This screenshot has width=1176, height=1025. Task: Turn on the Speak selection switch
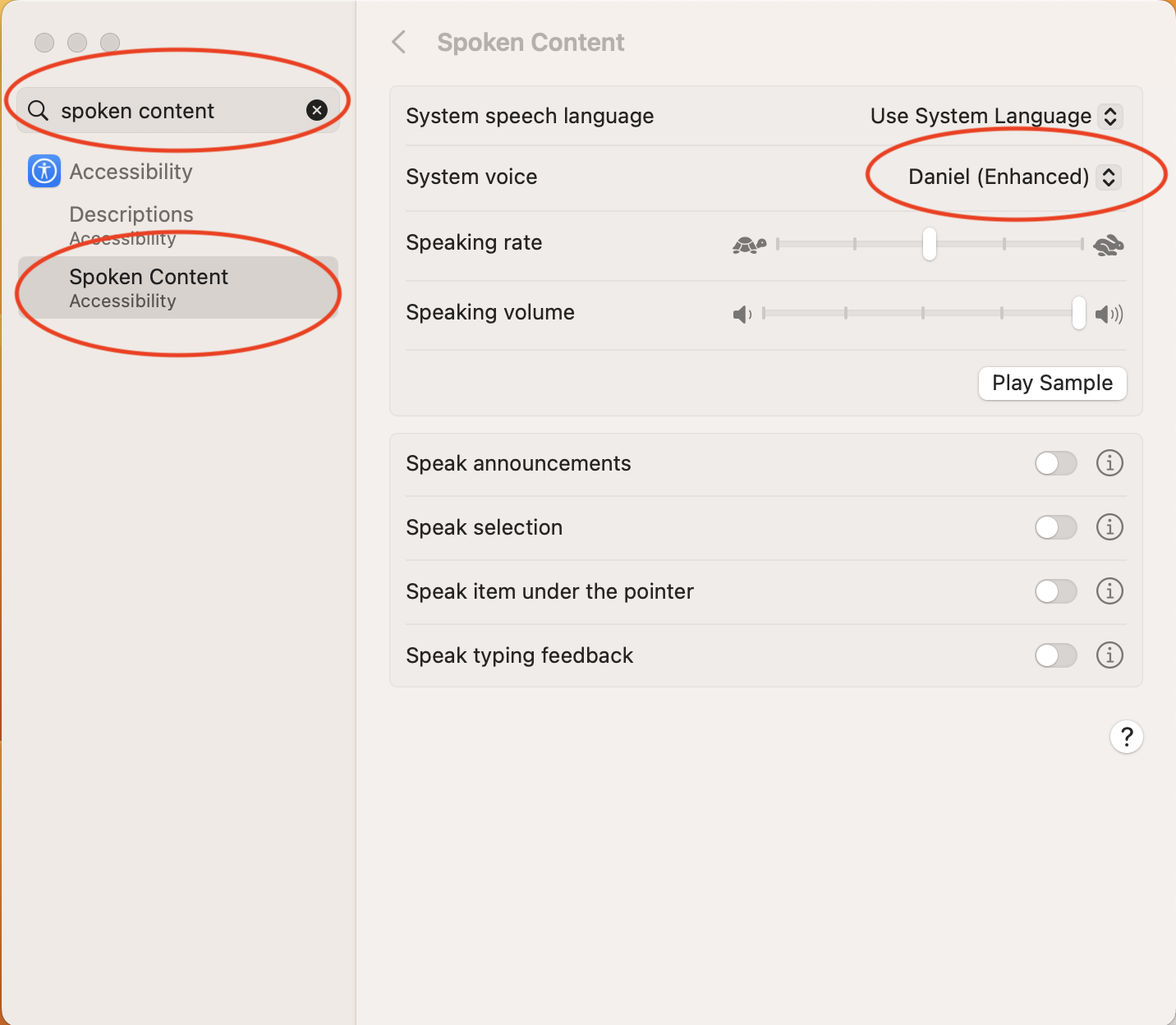[1056, 527]
